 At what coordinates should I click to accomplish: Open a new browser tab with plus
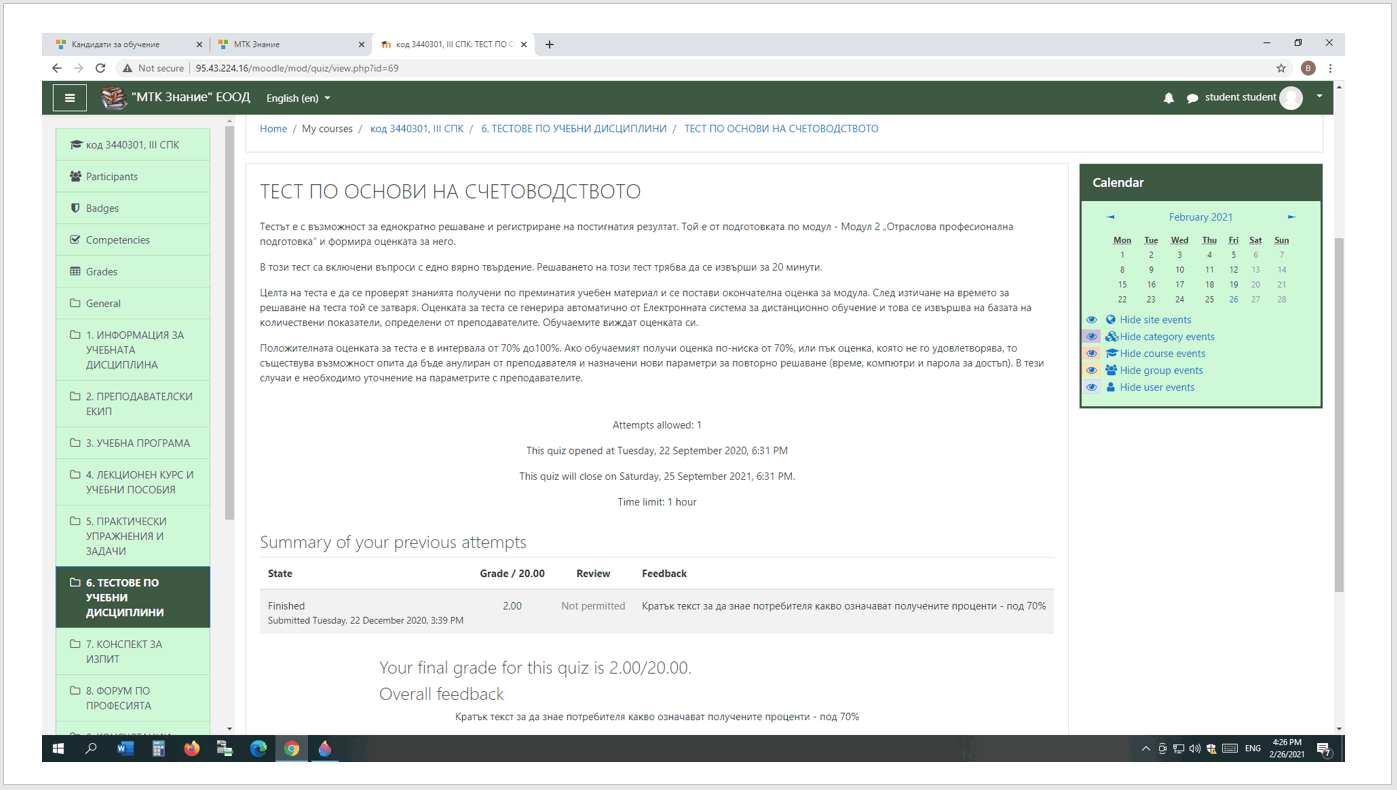coord(549,44)
